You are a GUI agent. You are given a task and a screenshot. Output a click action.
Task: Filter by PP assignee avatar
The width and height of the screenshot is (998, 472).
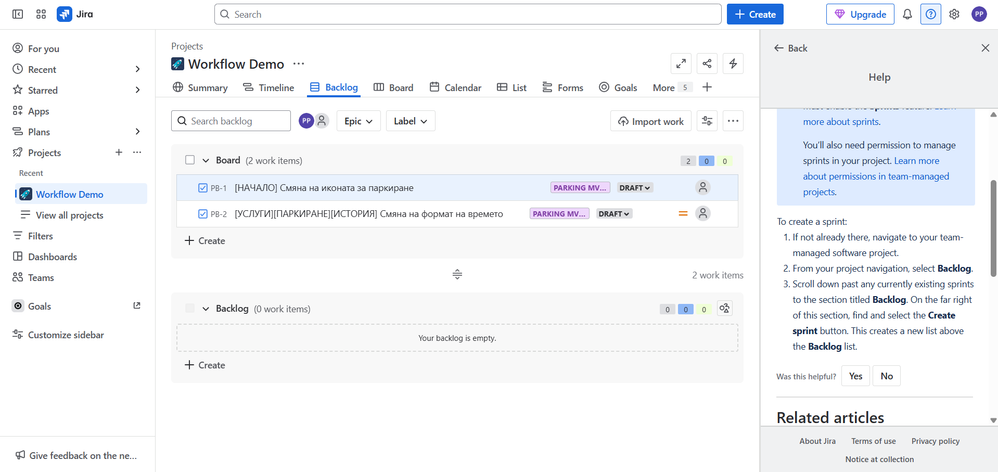point(306,121)
